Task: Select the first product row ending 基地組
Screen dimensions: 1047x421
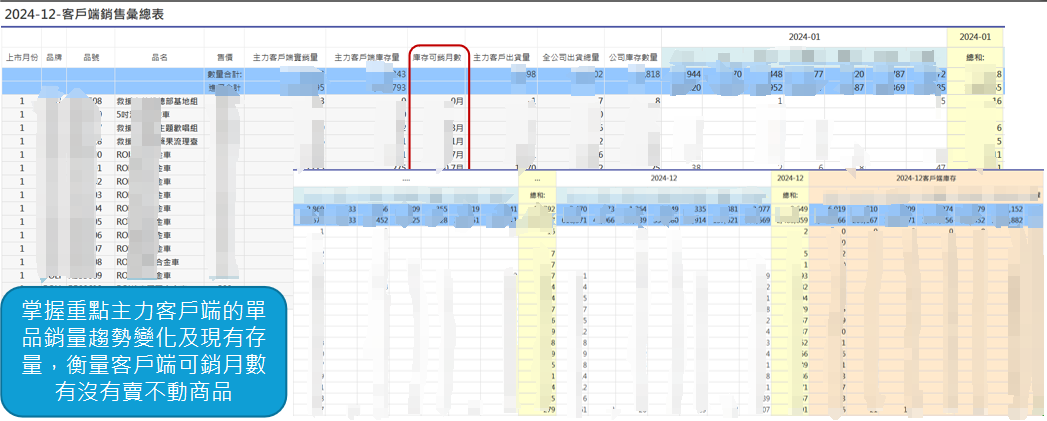Action: [x=159, y=102]
